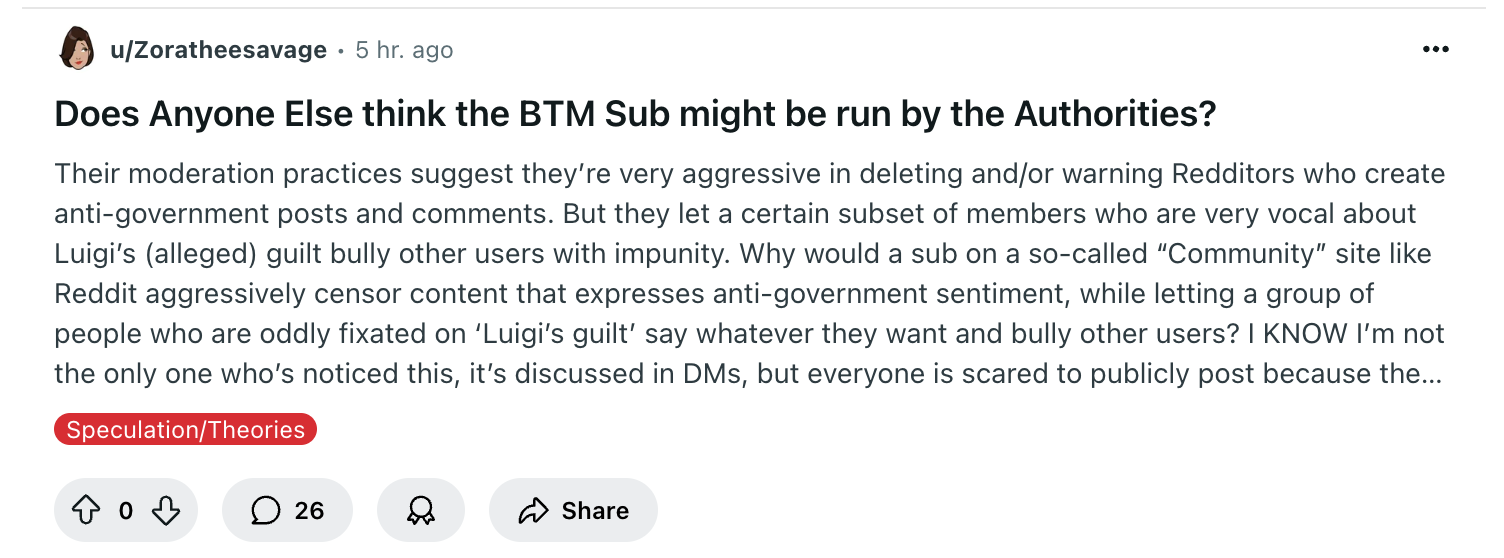Click the comment bubble icon
The width and height of the screenshot is (1504, 558).
pos(265,511)
